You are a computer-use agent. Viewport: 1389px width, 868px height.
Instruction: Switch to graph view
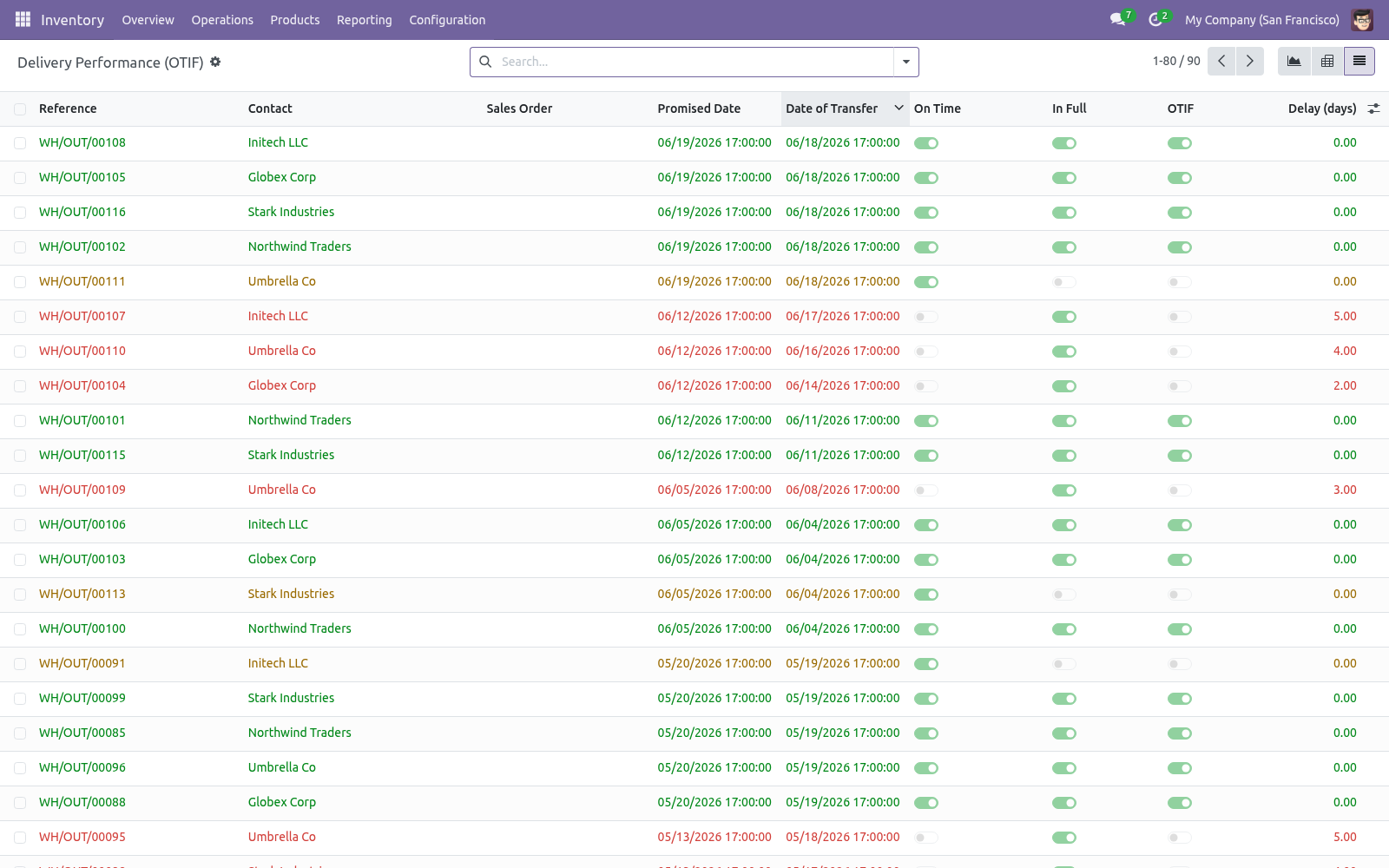pos(1294,61)
